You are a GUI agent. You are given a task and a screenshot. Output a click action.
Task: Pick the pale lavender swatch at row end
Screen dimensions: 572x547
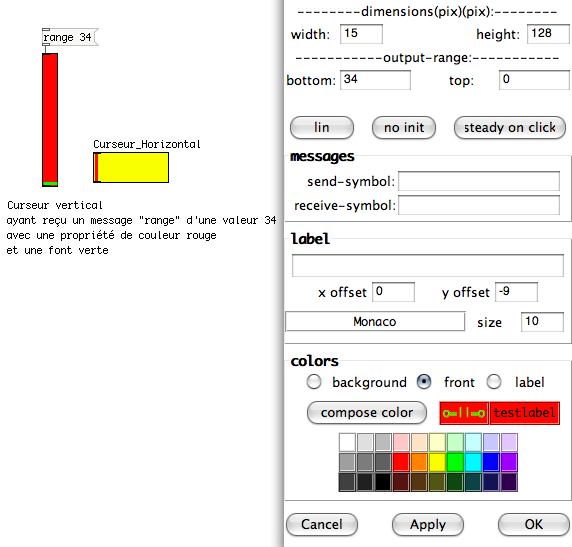pyautogui.click(x=509, y=443)
